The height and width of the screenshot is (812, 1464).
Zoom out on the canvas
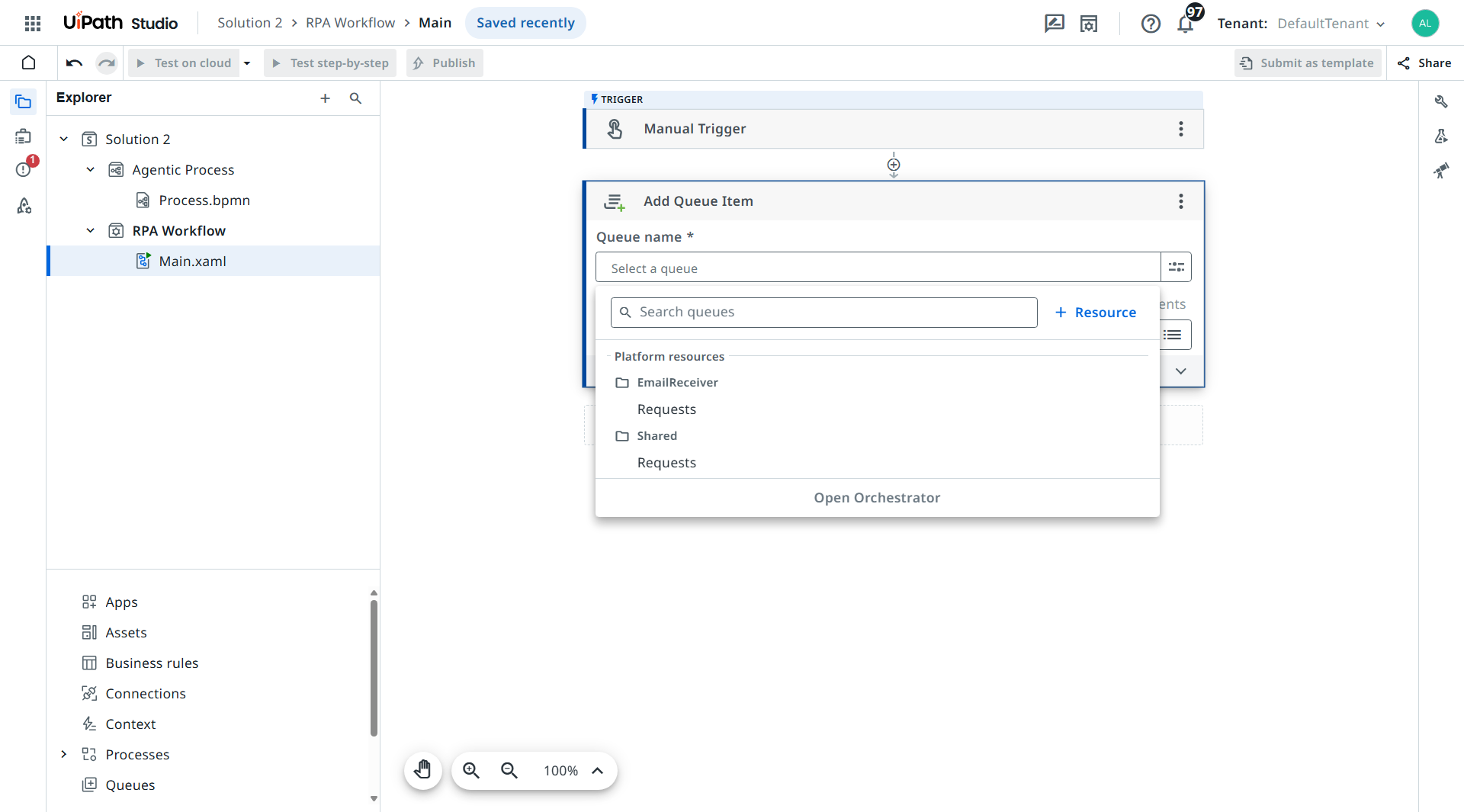click(x=509, y=770)
